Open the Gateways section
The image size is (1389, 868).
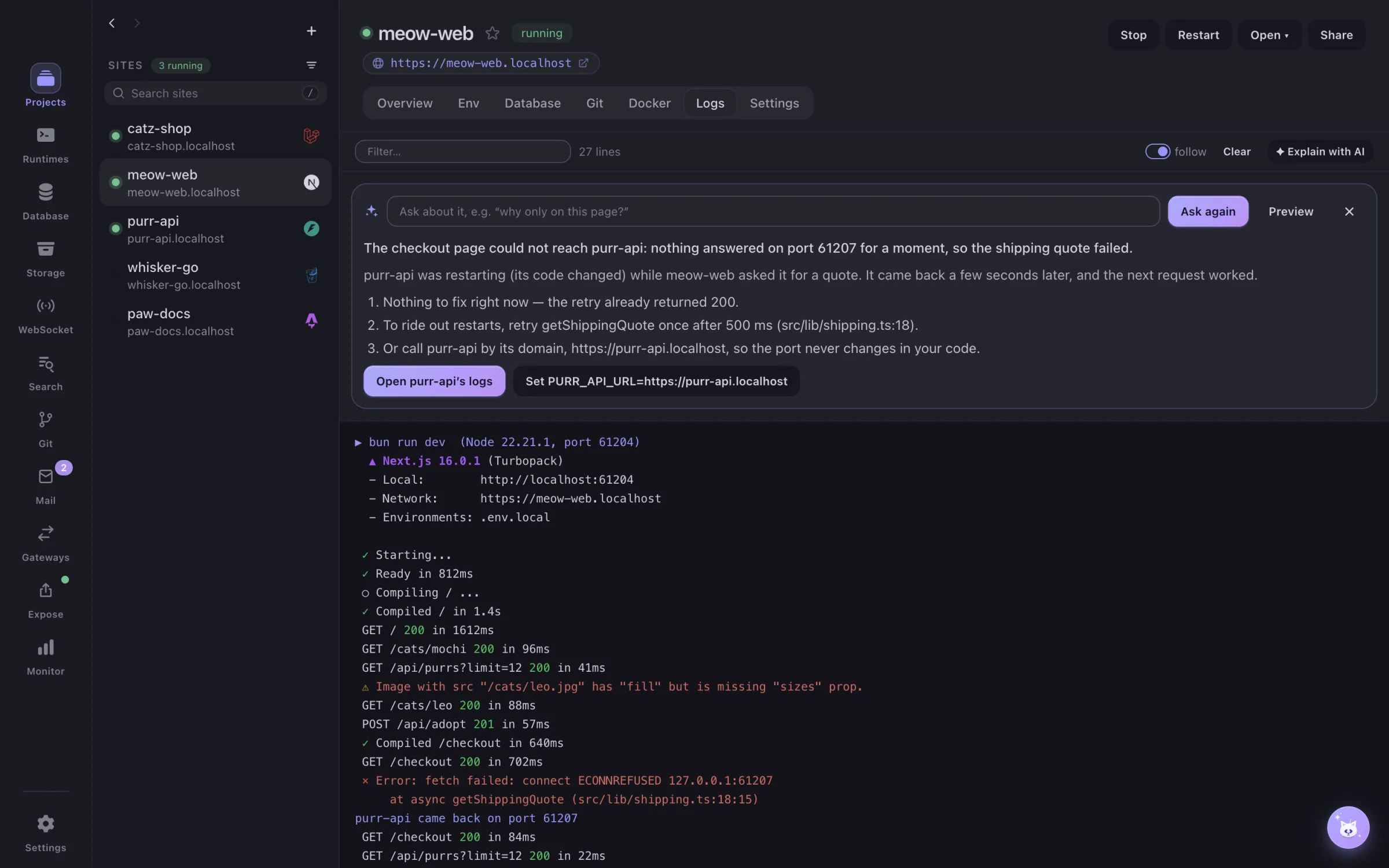click(45, 543)
